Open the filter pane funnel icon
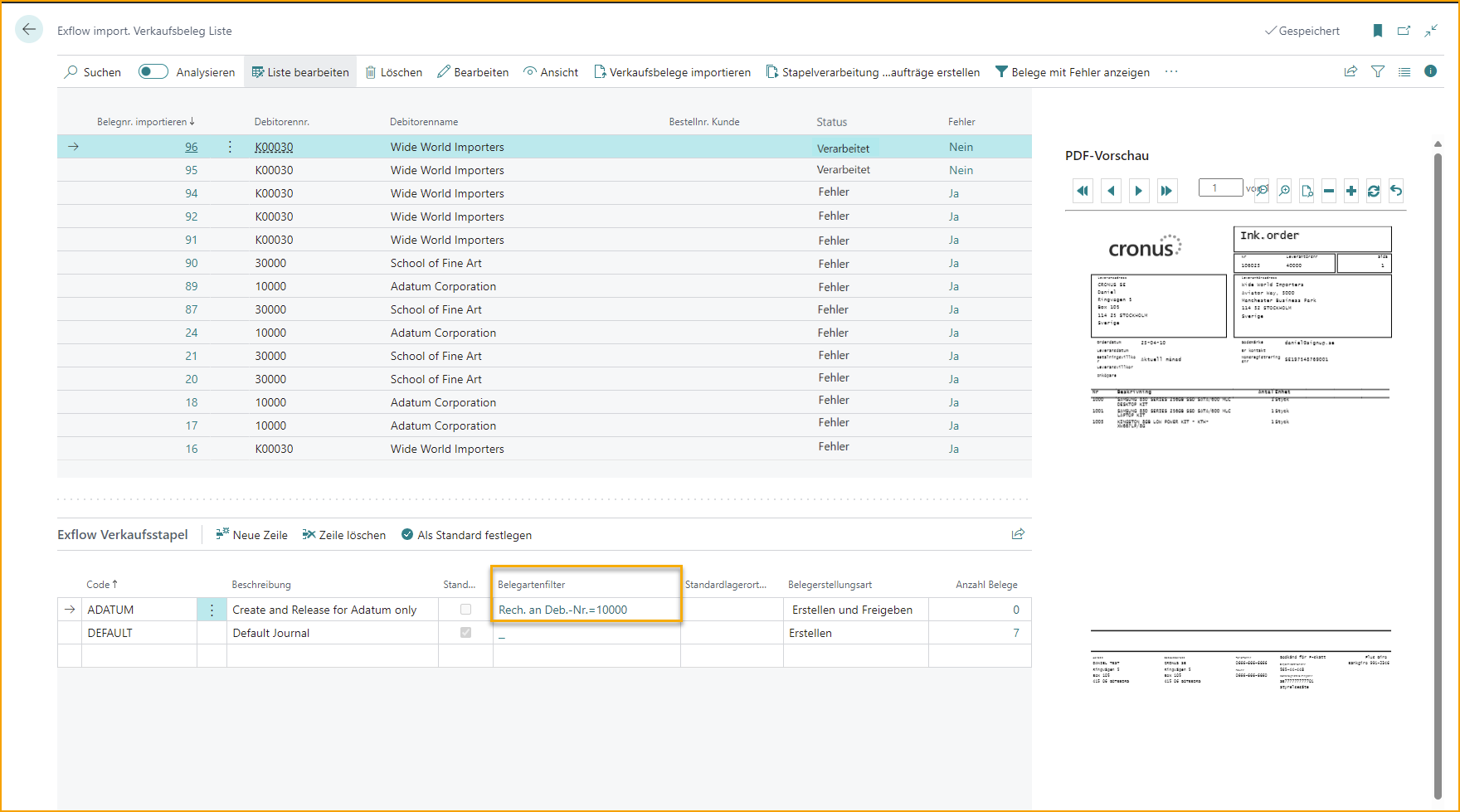This screenshot has width=1460, height=812. pyautogui.click(x=1378, y=72)
